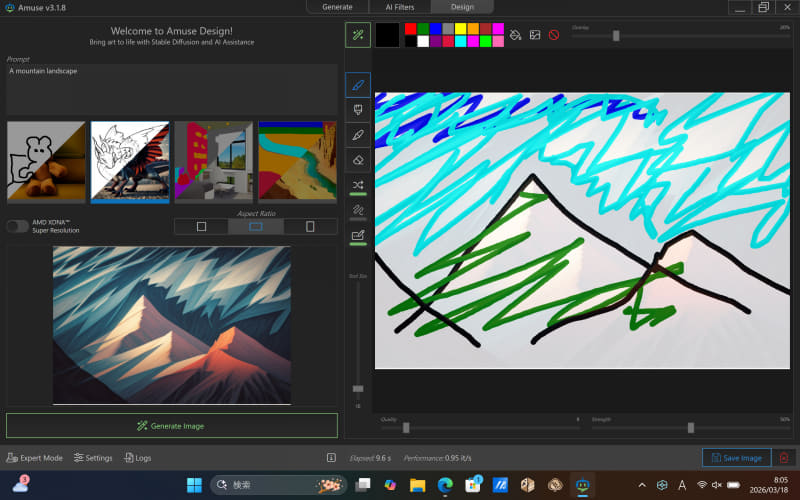
Task: Open the Amuse robot icon in the taskbar
Action: (x=583, y=485)
